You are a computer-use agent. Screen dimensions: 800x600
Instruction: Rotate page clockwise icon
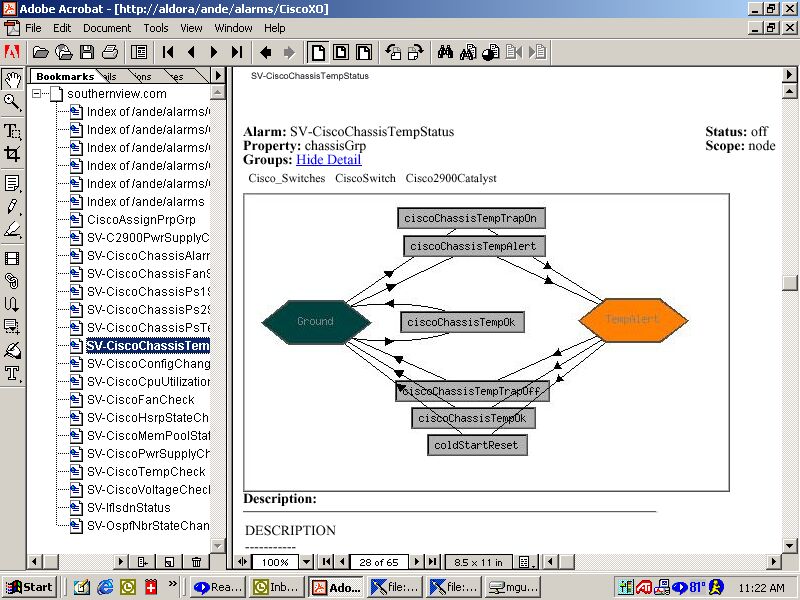[x=416, y=53]
